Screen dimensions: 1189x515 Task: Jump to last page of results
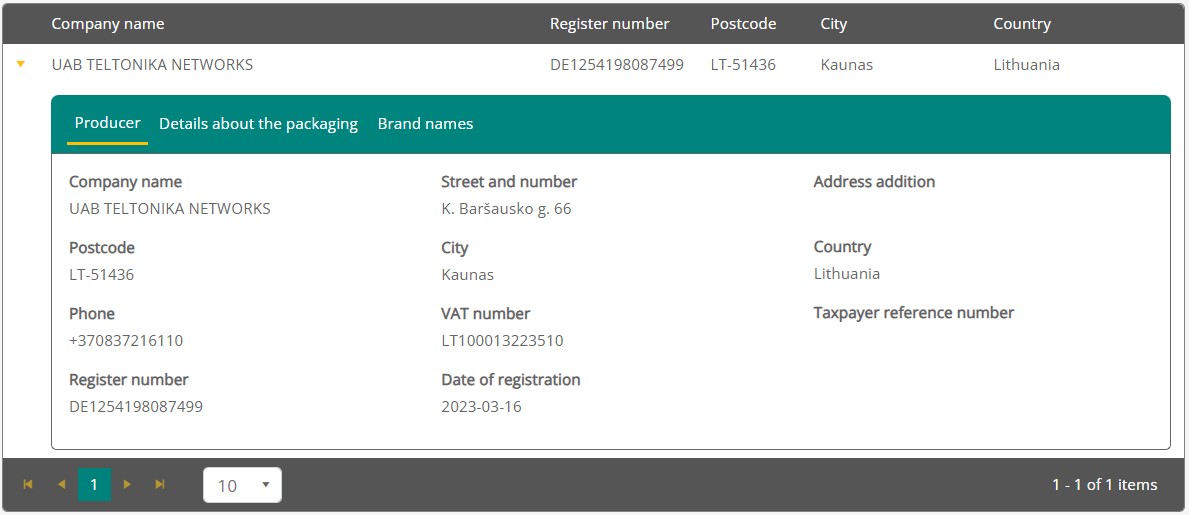(160, 485)
